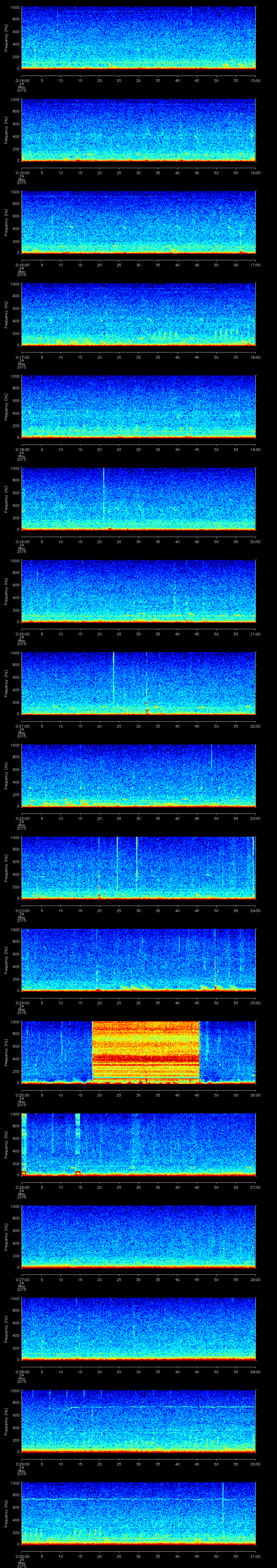Select the spectrogram panel starting at 0:18:00
277x1568 pixels.
point(138,407)
